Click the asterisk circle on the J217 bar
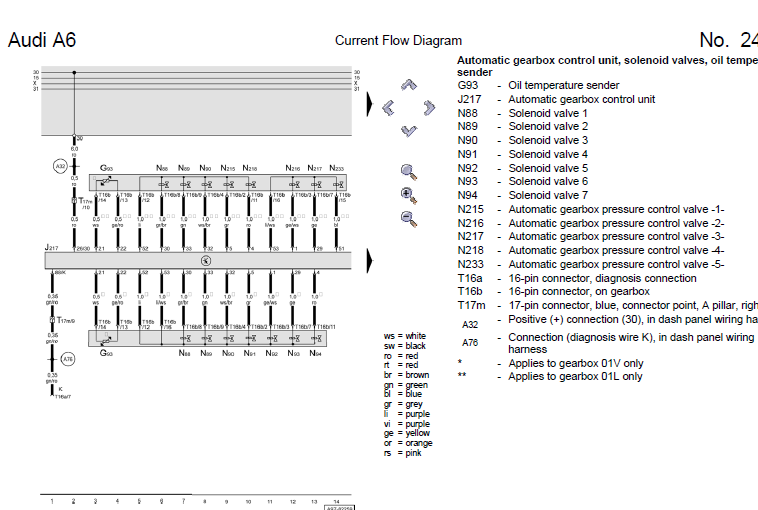This screenshot has height=510, width=758. 205,261
